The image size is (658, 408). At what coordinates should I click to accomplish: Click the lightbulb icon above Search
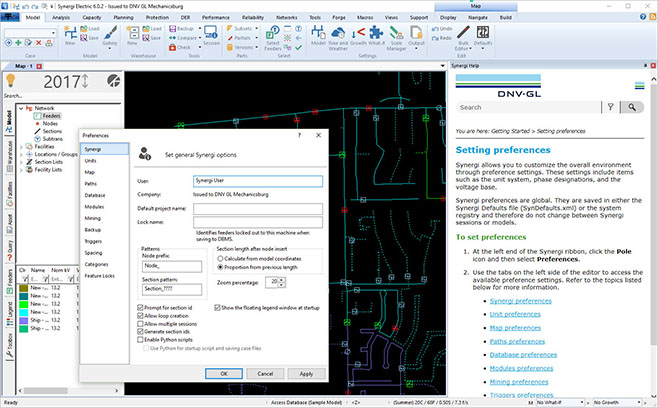click(x=10, y=81)
